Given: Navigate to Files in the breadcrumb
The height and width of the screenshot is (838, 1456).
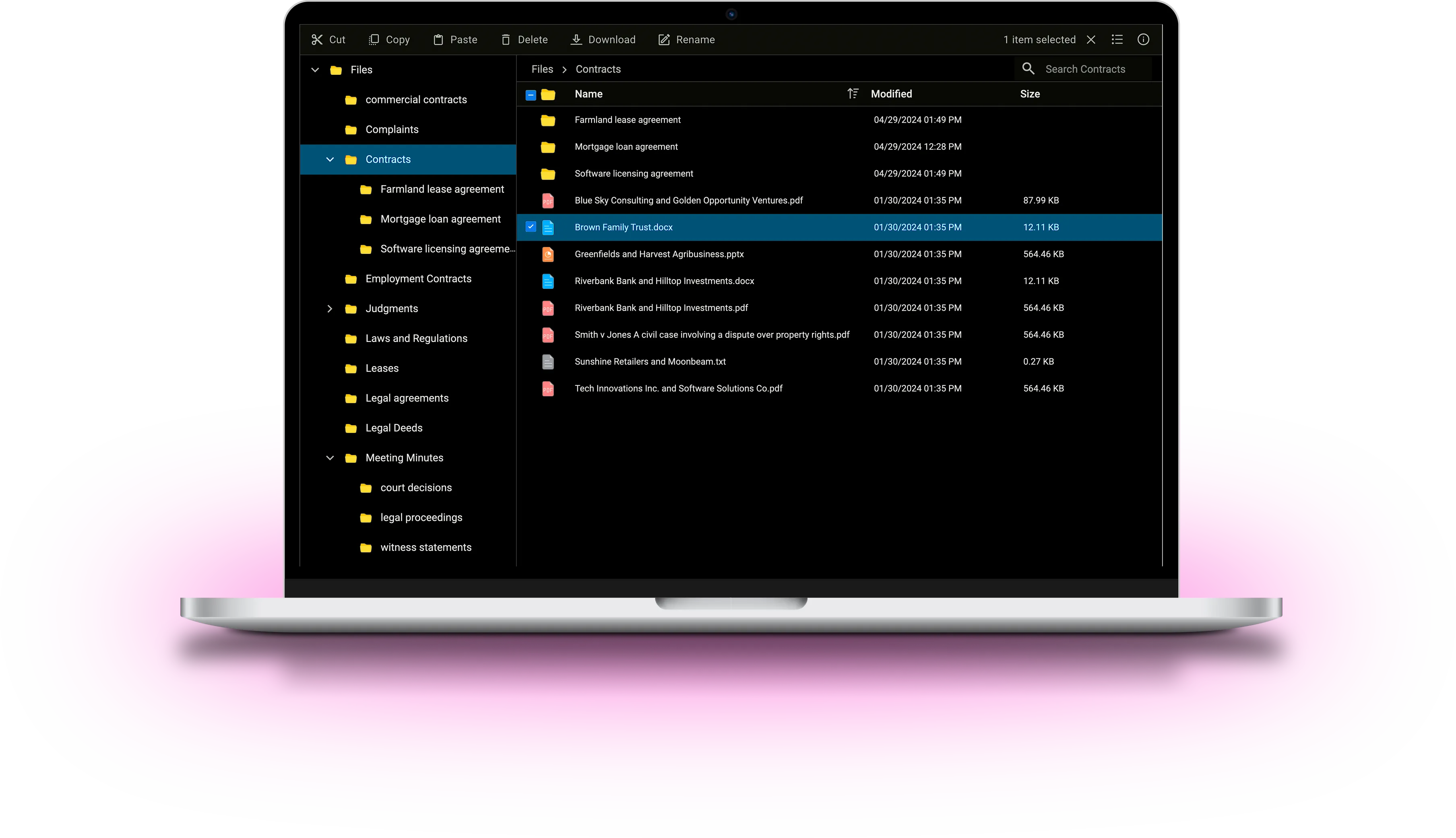Looking at the screenshot, I should pyautogui.click(x=542, y=69).
